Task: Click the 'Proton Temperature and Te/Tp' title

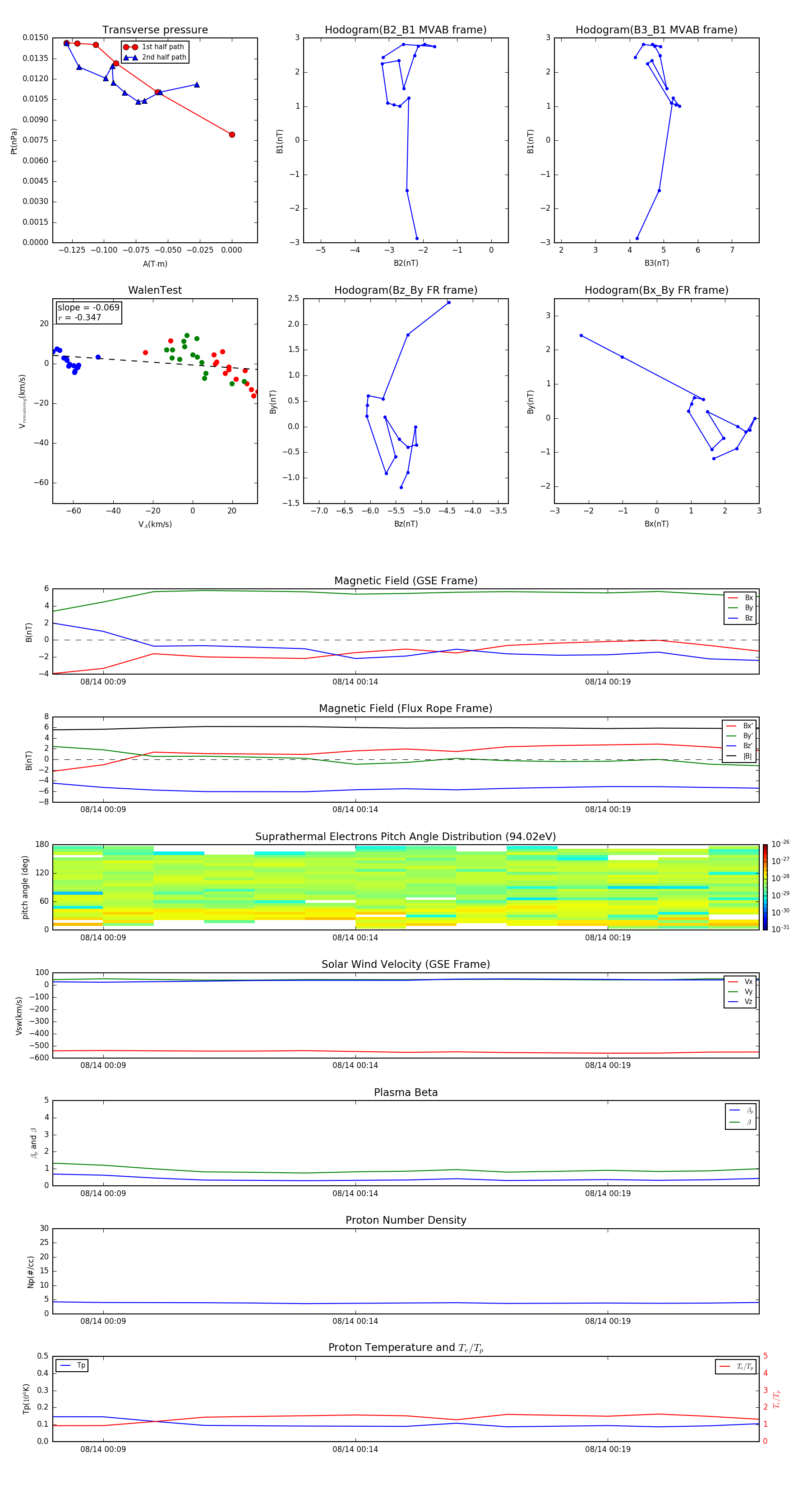Action: click(x=406, y=1348)
